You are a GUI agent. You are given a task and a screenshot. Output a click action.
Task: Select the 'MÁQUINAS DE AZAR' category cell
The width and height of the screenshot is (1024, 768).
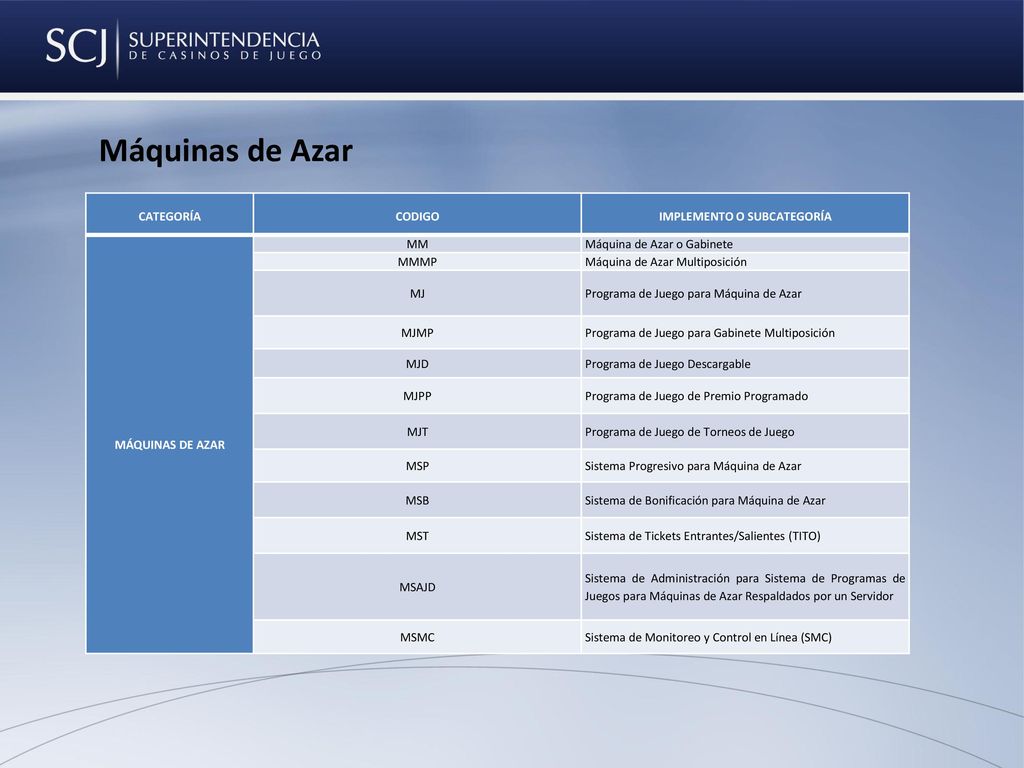(169, 445)
